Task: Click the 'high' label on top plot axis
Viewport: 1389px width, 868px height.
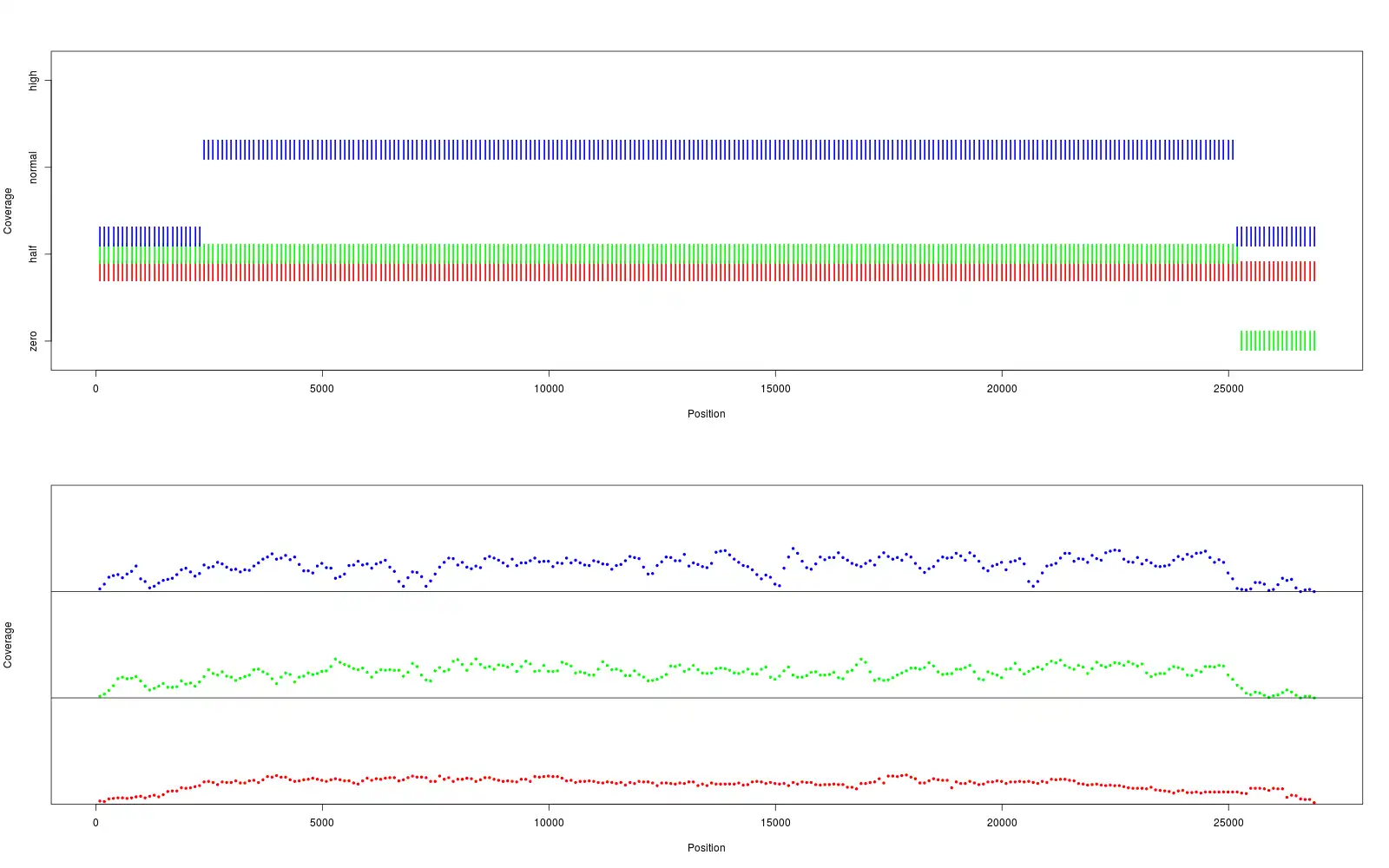Action: click(x=33, y=81)
